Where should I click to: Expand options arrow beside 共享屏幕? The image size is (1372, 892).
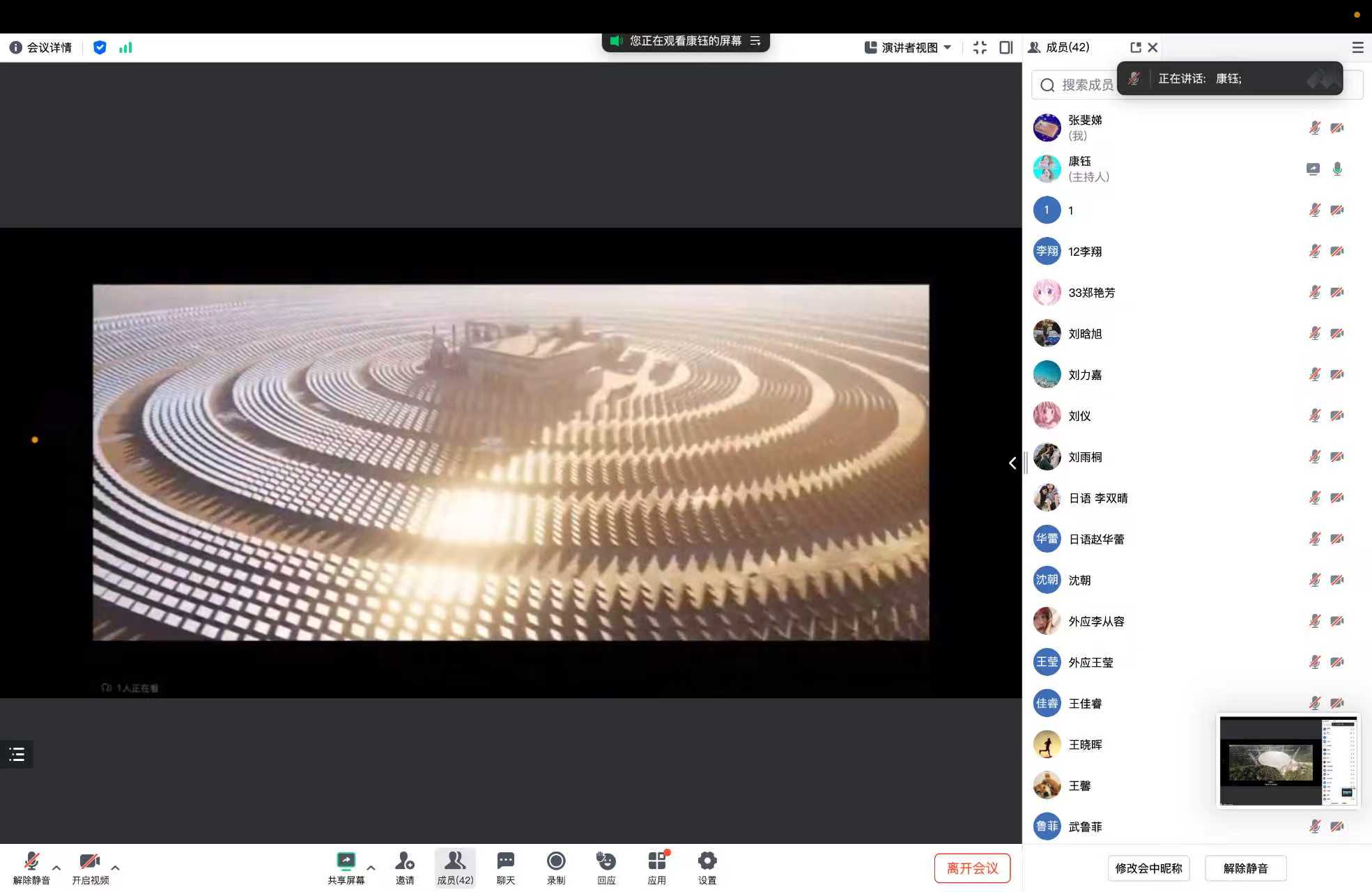[371, 868]
